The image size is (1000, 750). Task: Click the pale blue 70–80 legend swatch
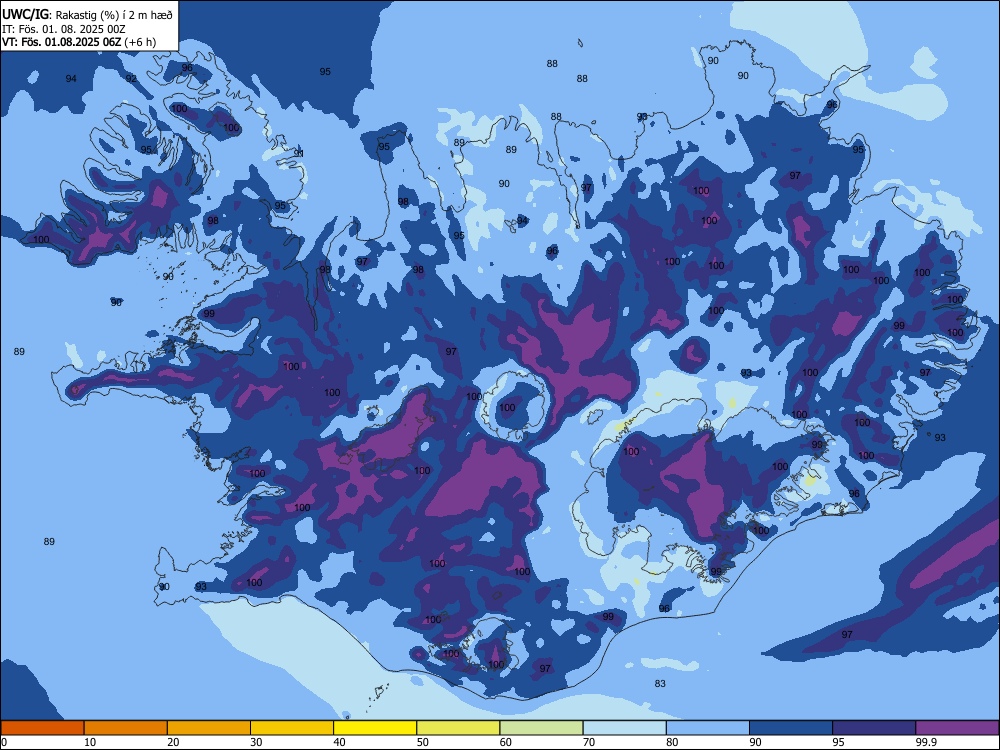pos(625,728)
